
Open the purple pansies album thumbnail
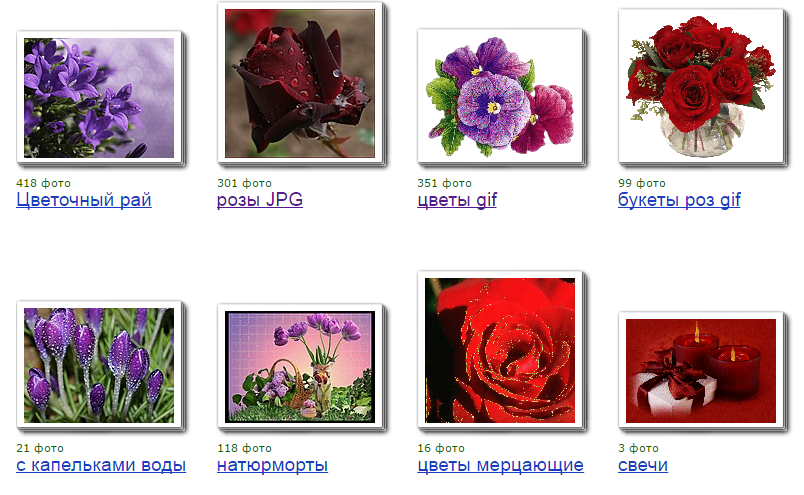pyautogui.click(x=500, y=96)
